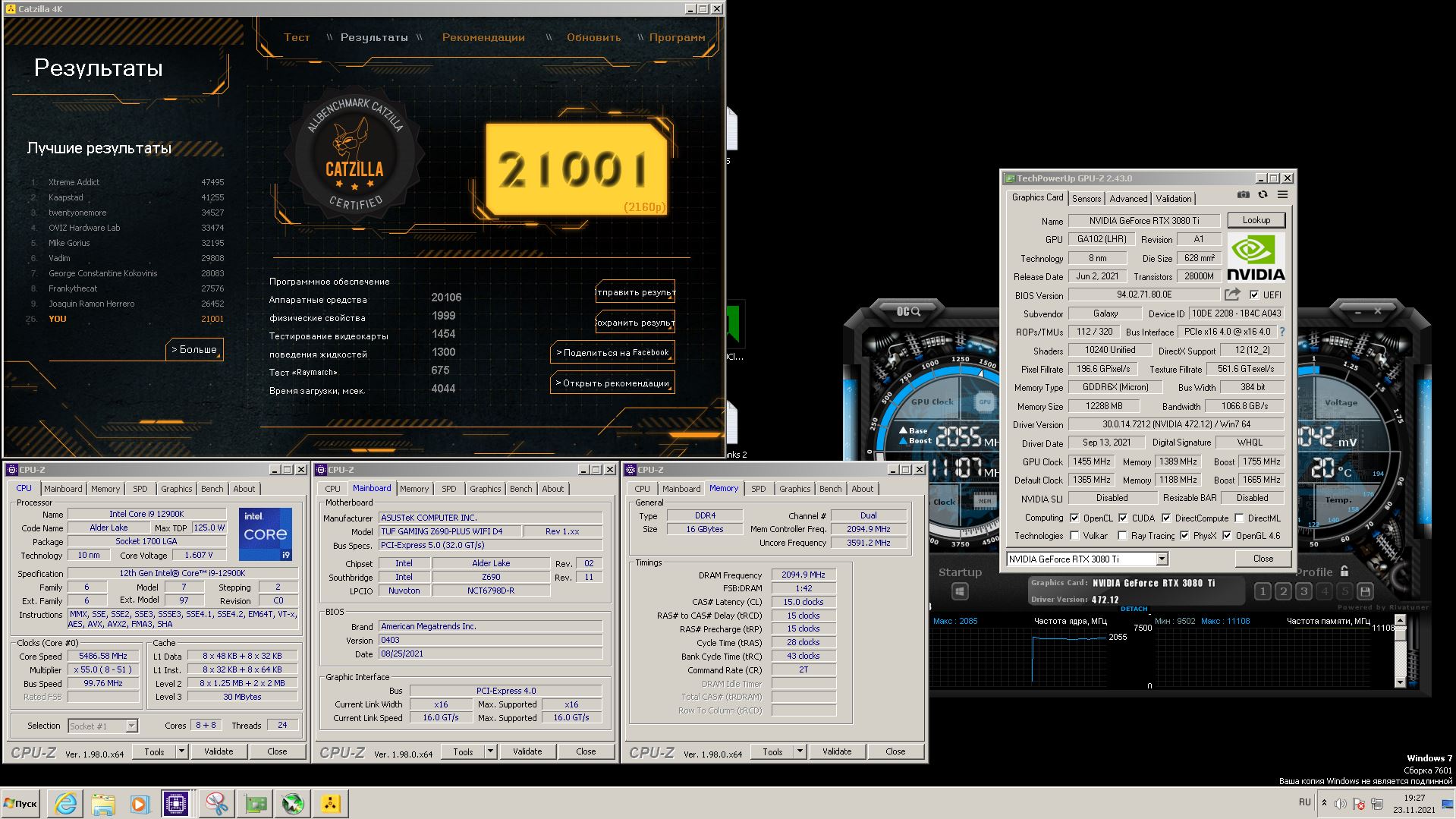Open Windows Media Player from taskbar
This screenshot has width=1456, height=819.
[x=139, y=804]
